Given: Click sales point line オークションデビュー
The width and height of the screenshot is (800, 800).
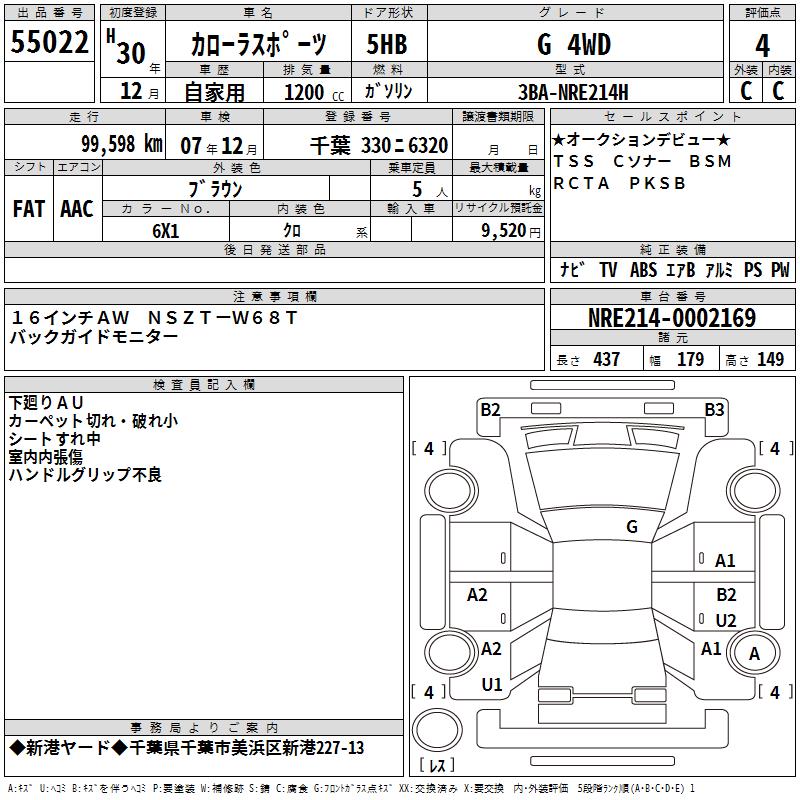Looking at the screenshot, I should [x=641, y=139].
